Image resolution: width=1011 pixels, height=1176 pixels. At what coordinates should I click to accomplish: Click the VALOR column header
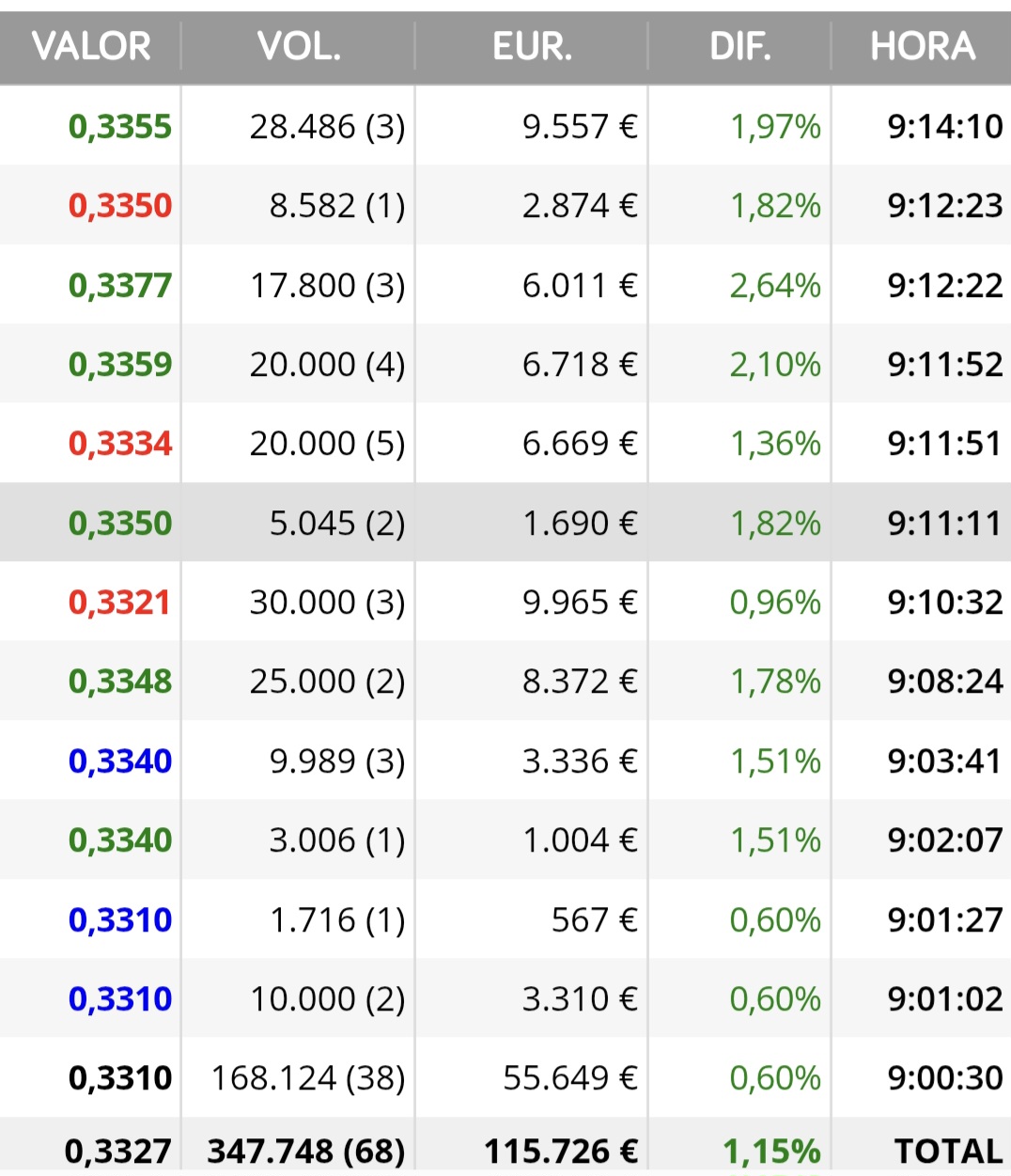click(91, 46)
